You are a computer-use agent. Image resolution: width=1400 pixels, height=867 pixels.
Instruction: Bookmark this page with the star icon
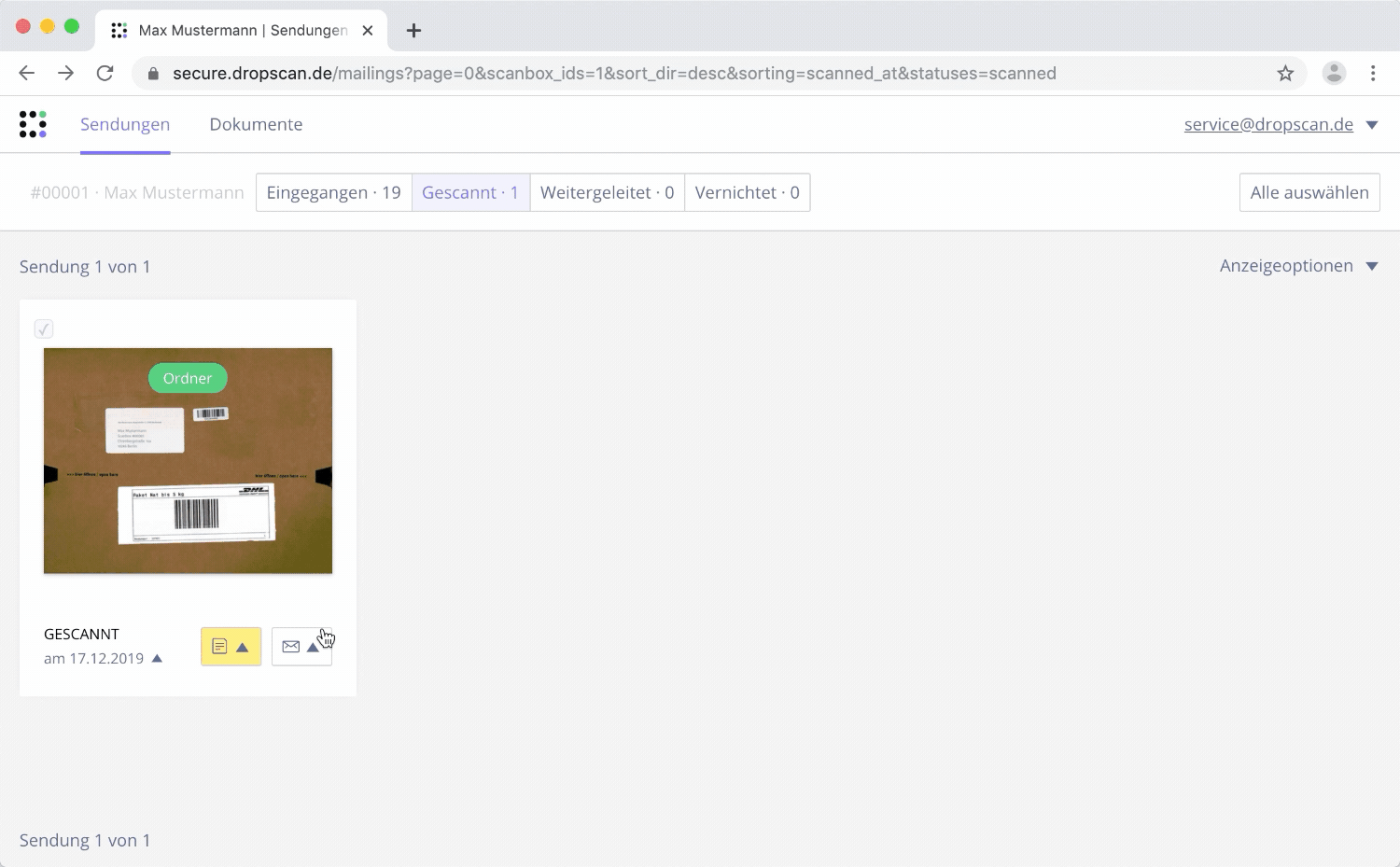click(1285, 74)
